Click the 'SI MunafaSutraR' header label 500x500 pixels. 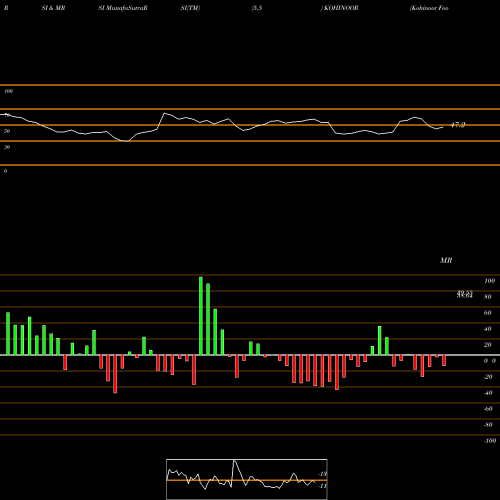(x=123, y=8)
